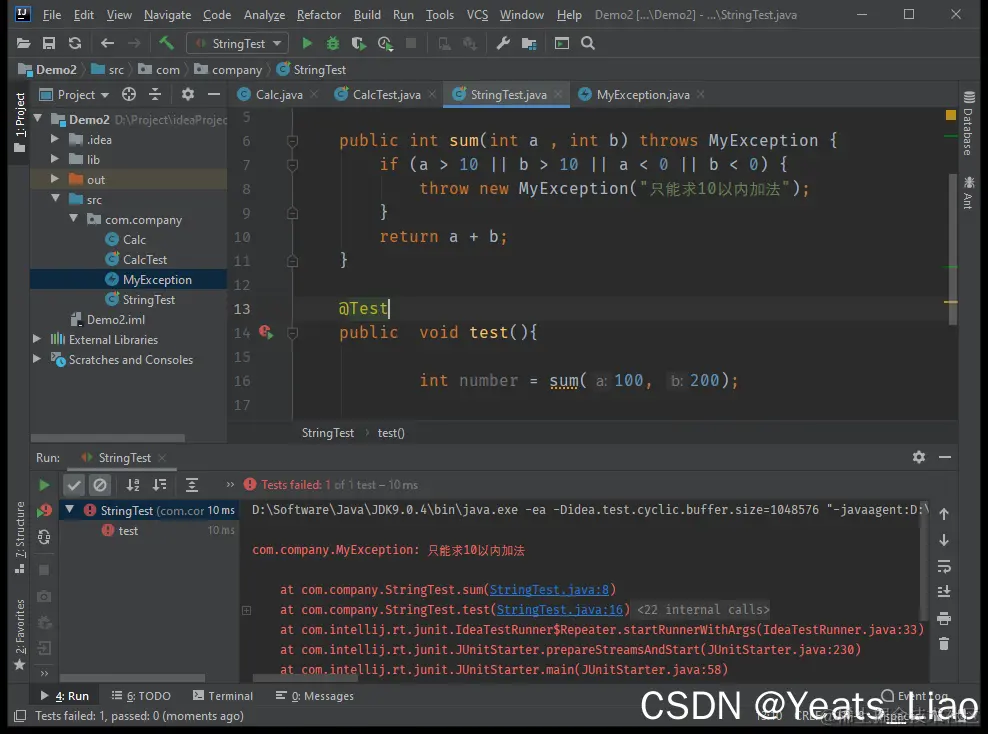The width and height of the screenshot is (988, 734).
Task: Open the VCS menu
Action: (477, 14)
